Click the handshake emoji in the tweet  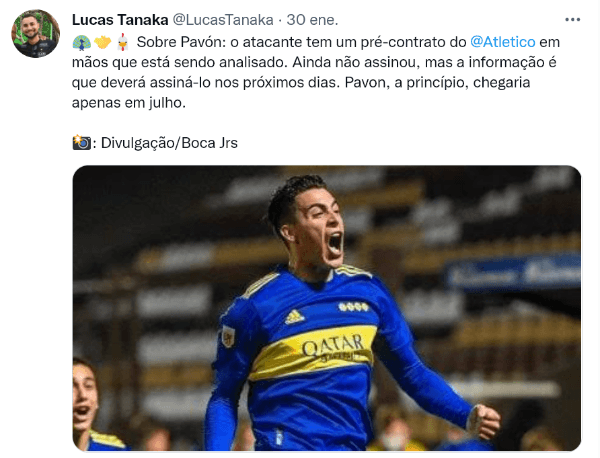tap(102, 42)
